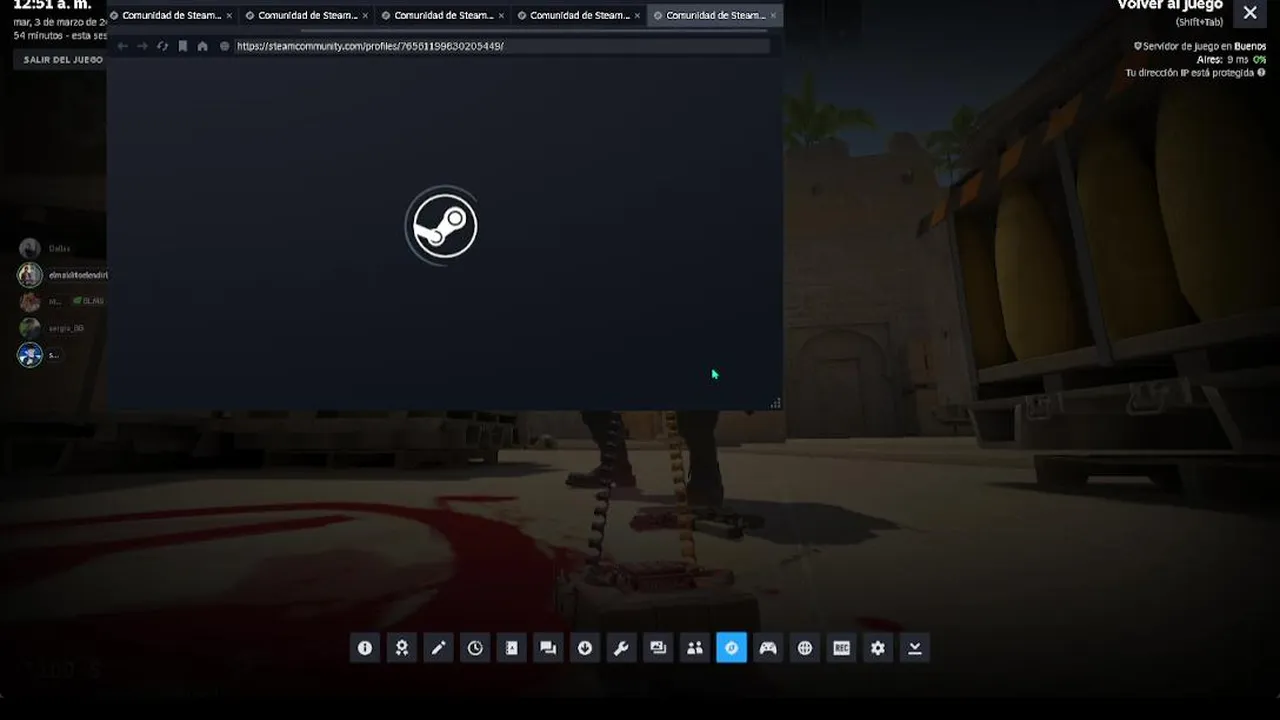Open overlay settings gear icon
The height and width of the screenshot is (720, 1280).
point(878,648)
